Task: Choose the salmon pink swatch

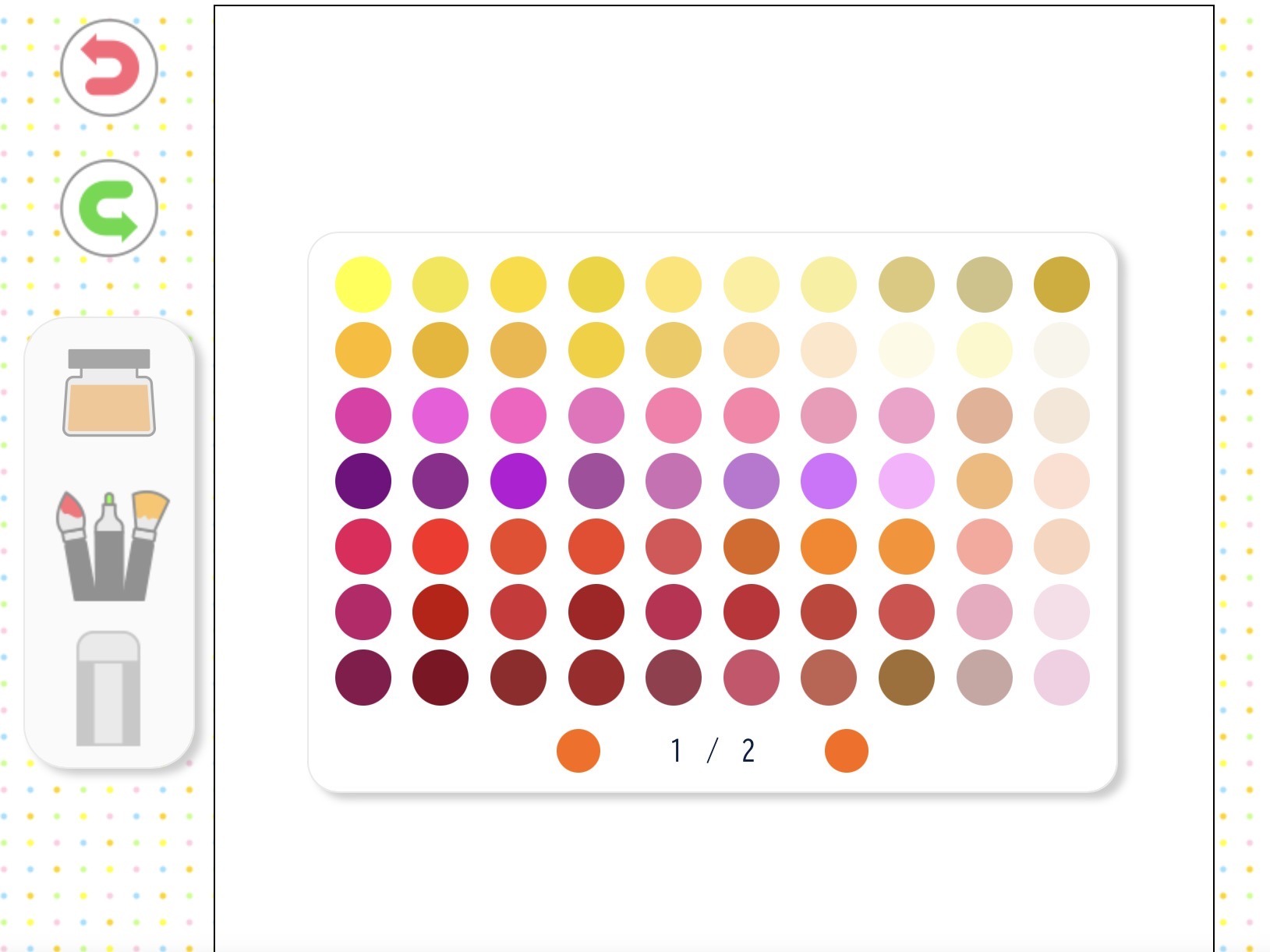Action: pos(985,547)
